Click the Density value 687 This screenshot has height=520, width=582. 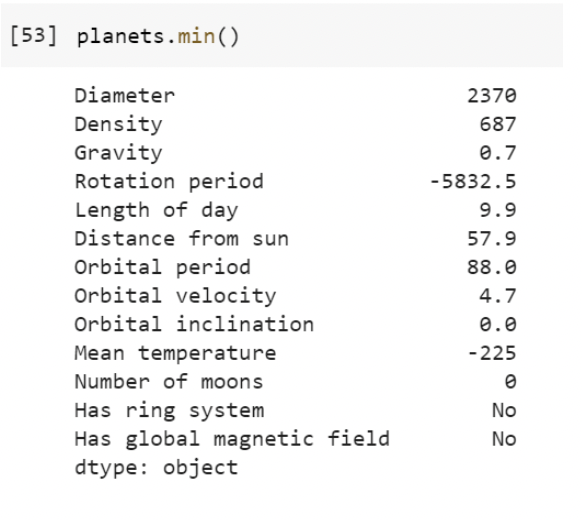click(x=498, y=124)
